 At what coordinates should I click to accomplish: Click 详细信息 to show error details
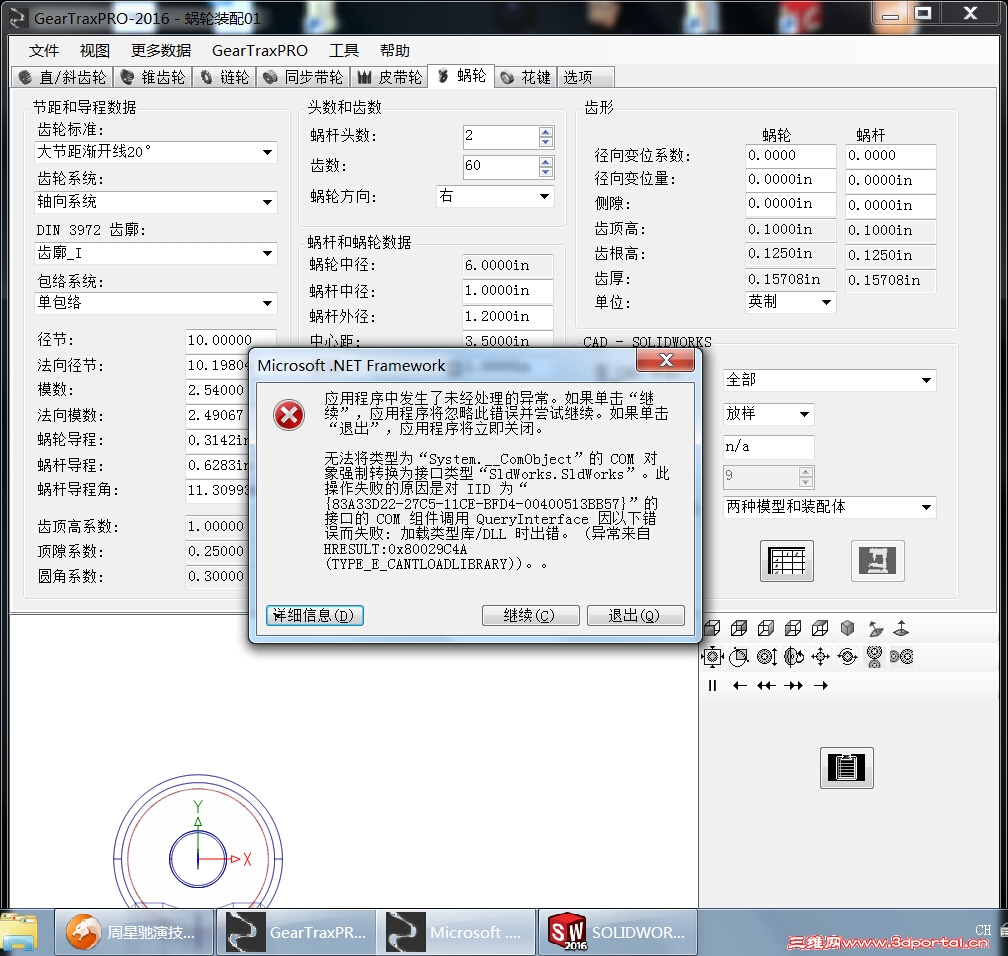click(314, 616)
